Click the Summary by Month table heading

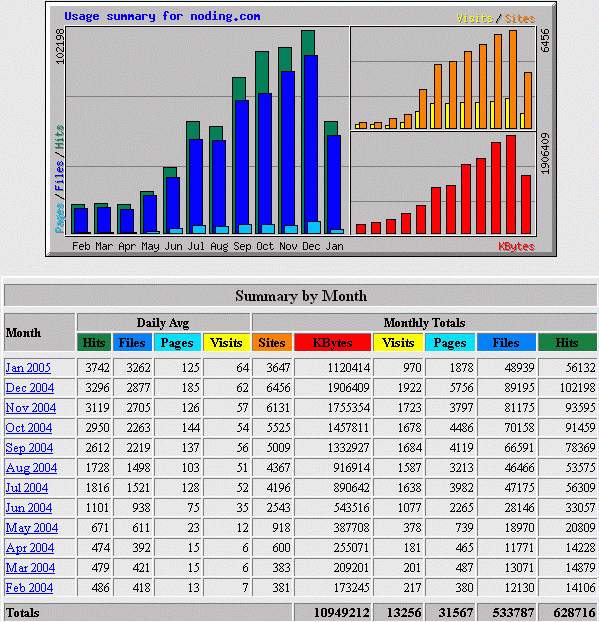click(x=301, y=296)
